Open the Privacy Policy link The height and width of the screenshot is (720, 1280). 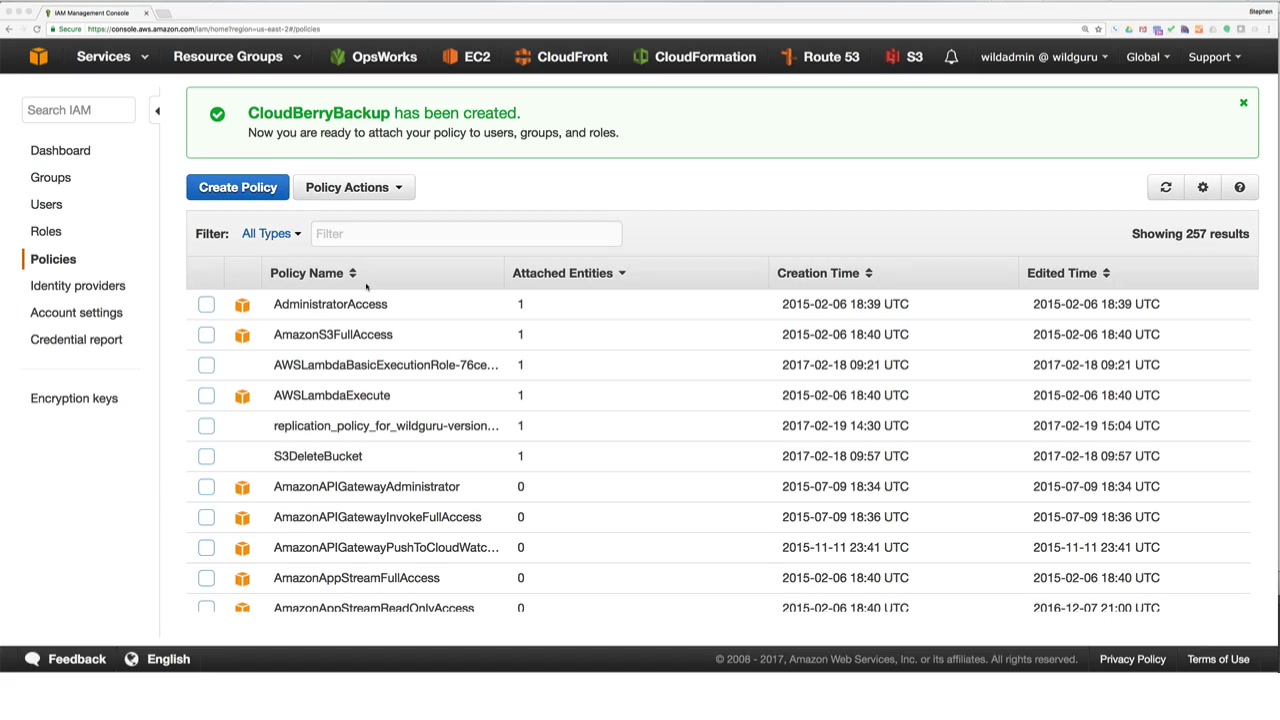pos(1133,659)
